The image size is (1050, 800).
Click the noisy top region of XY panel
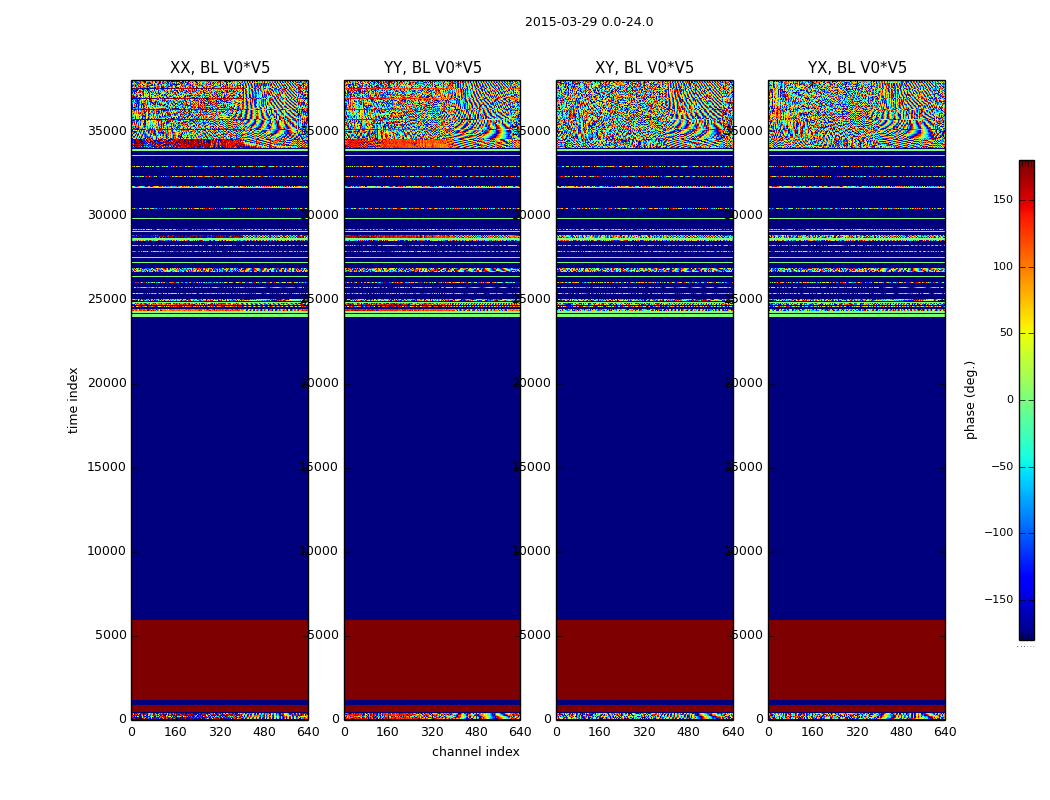point(644,112)
